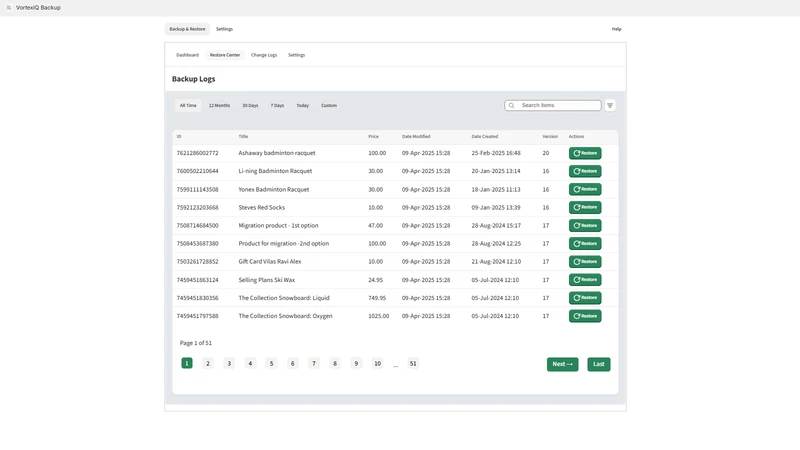Filter logs to Today
This screenshot has height=450, width=800.
click(x=303, y=106)
